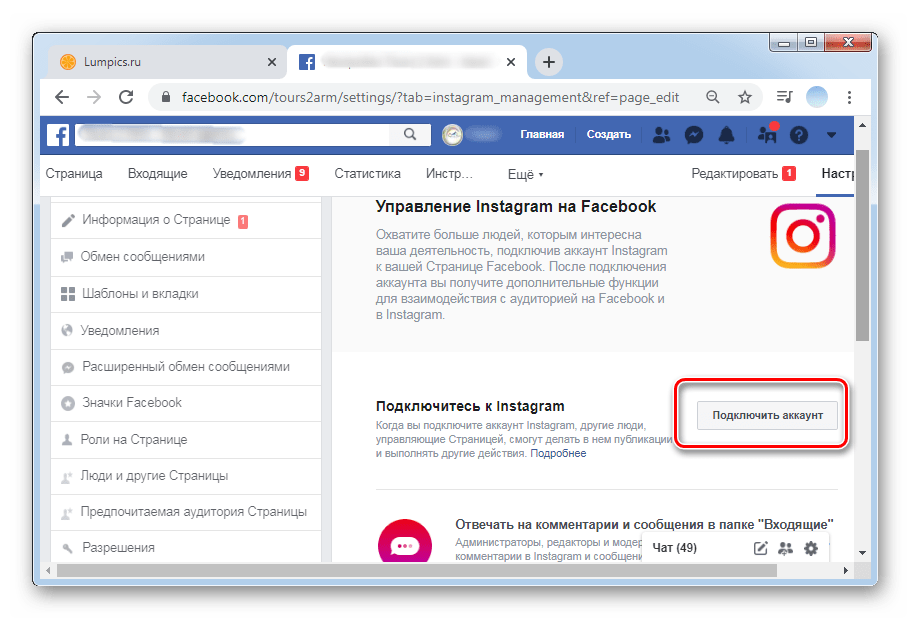Image resolution: width=911 pixels, height=619 pixels.
Task: Click the Подключить аккаунт button
Action: [767, 416]
